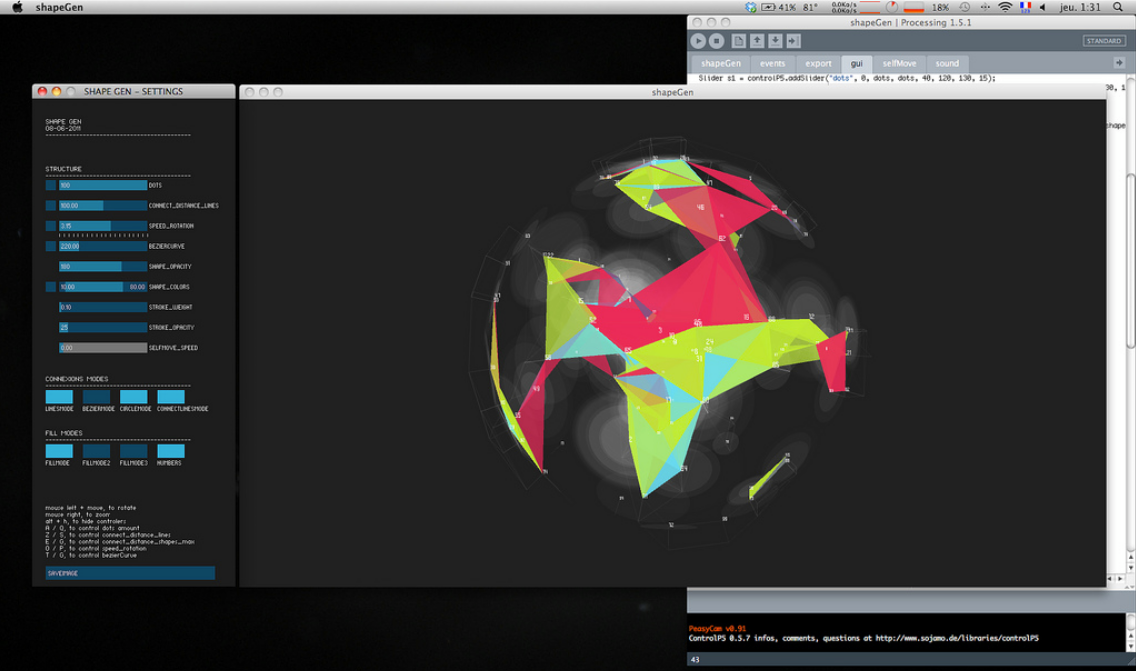
Task: Click the Wi-Fi status icon
Action: (x=1005, y=7)
